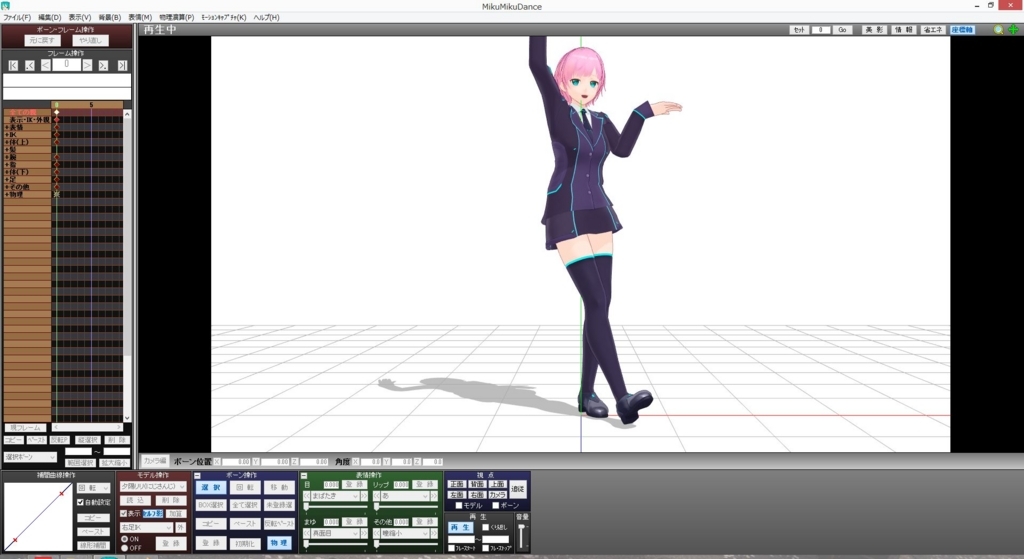Toggle the 表示 model display checkbox
The height and width of the screenshot is (559, 1024).
click(123, 514)
